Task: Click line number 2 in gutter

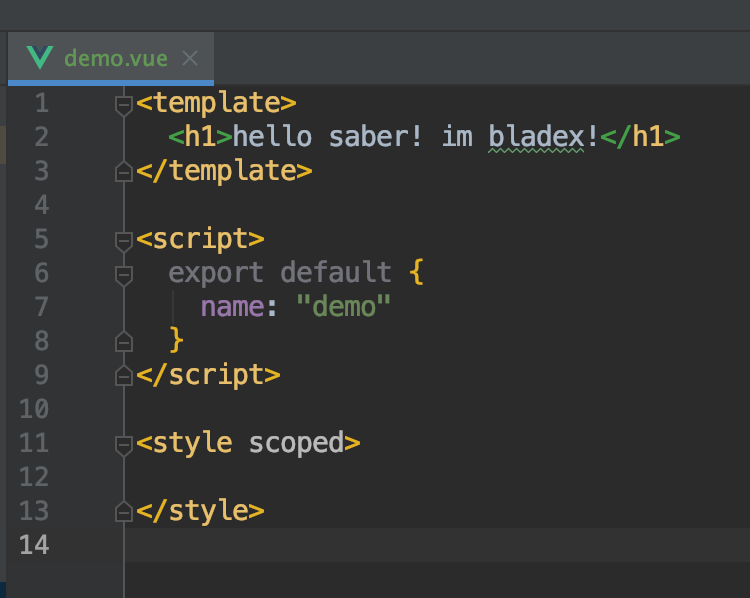Action: tap(42, 137)
